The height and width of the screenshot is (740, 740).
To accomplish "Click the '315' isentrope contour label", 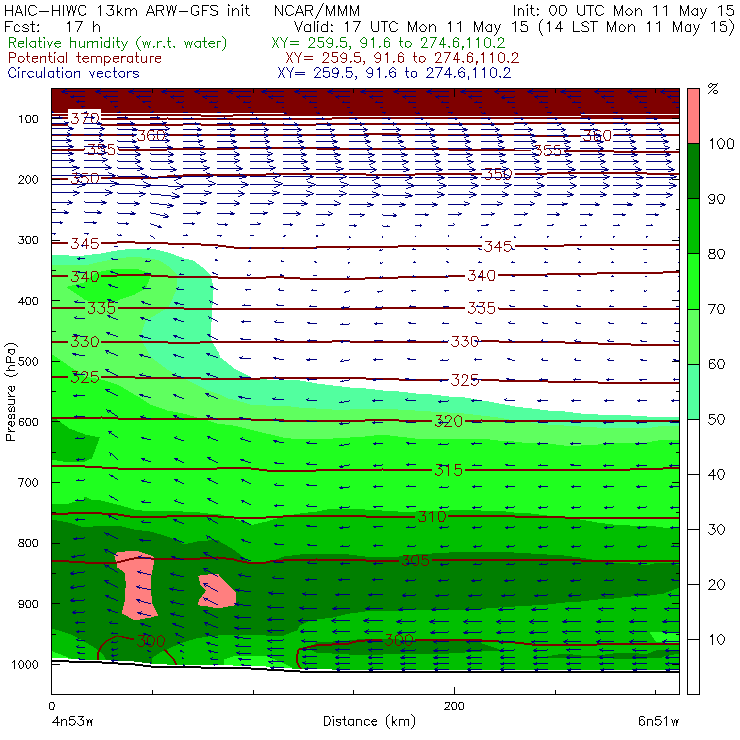I will point(448,470).
